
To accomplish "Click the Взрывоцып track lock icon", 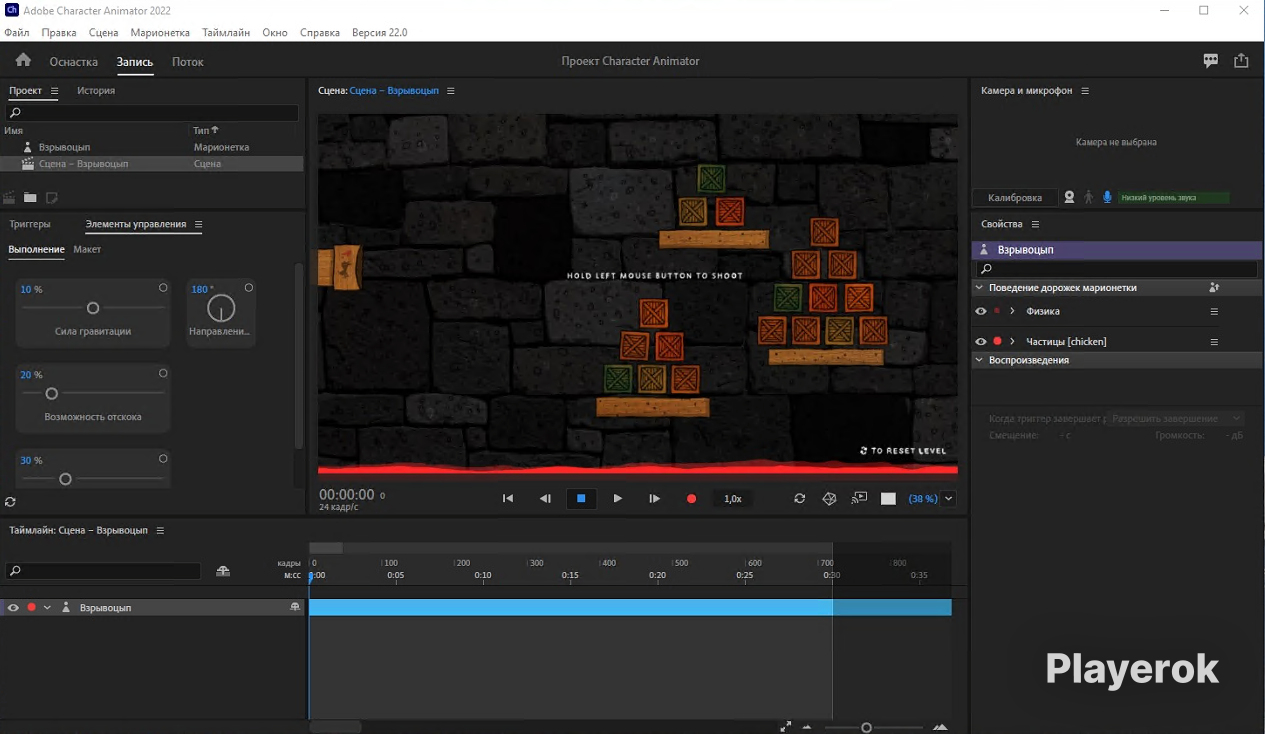I will 295,607.
